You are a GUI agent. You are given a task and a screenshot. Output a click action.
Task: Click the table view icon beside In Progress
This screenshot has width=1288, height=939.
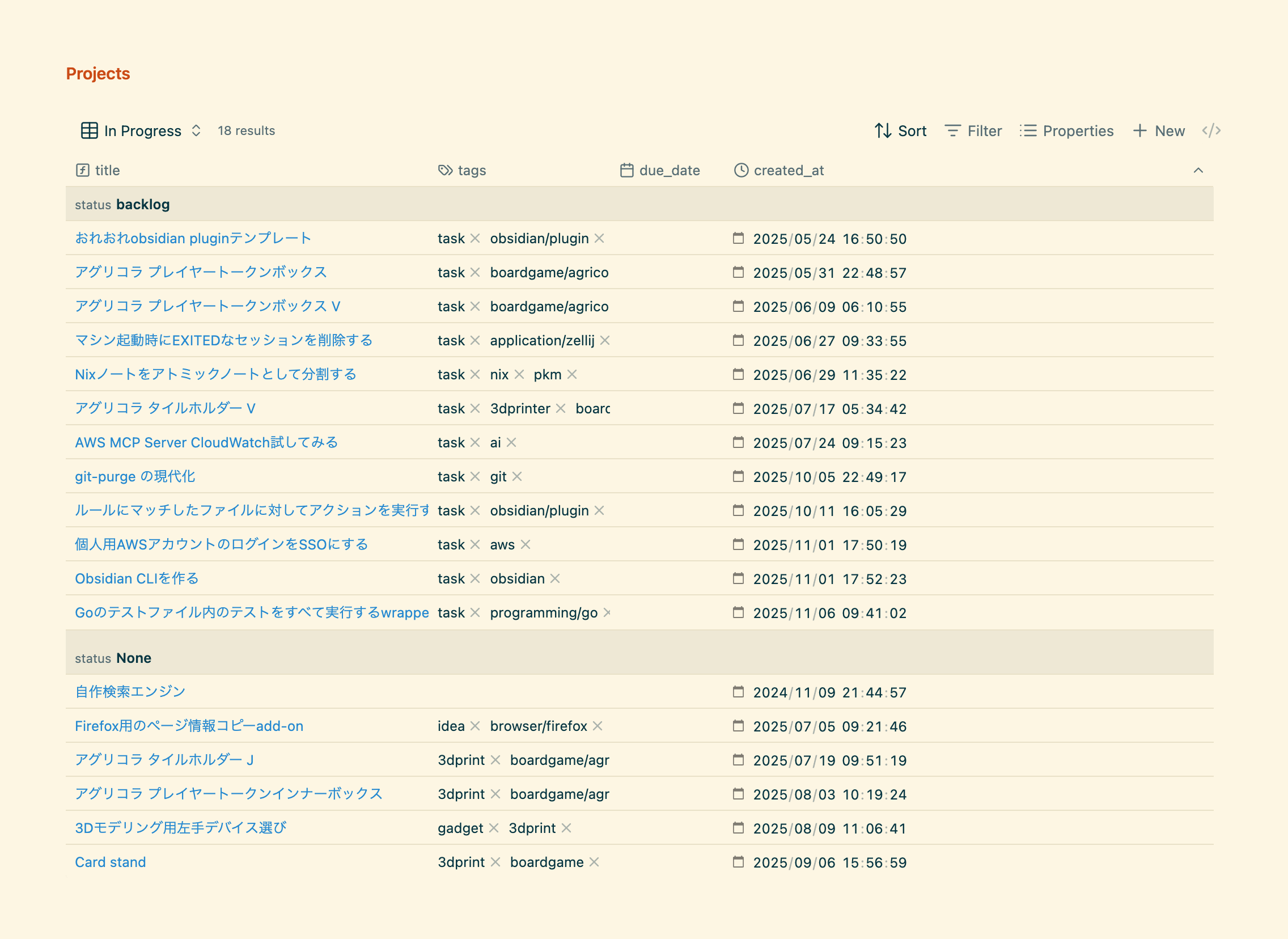(x=89, y=131)
